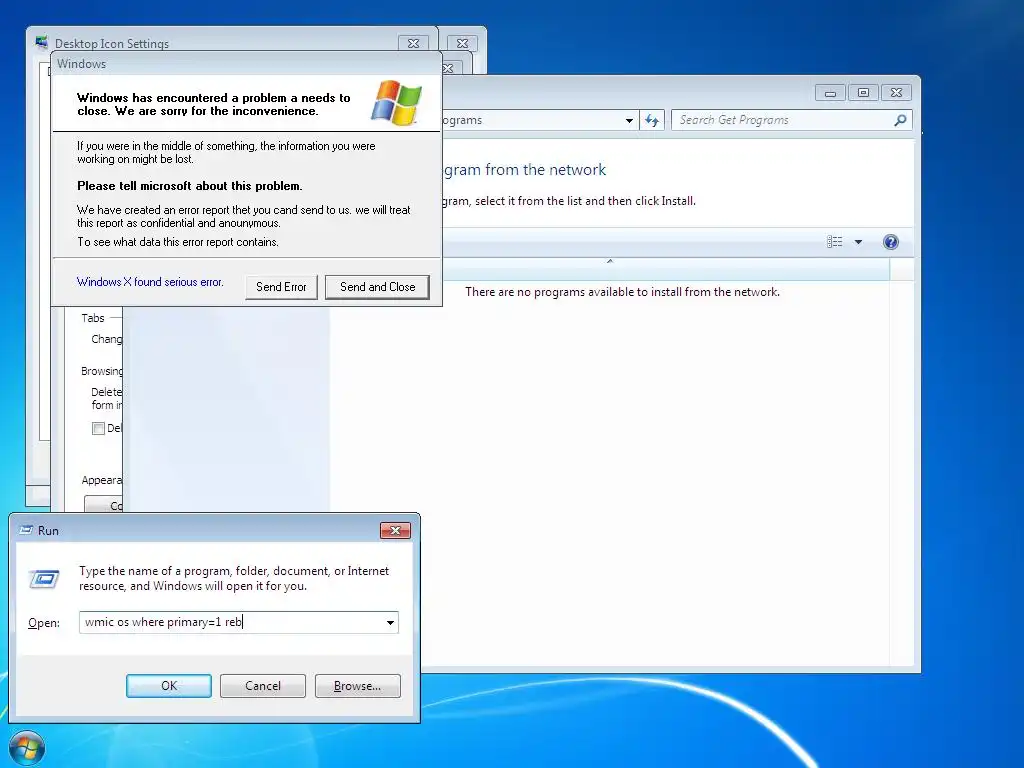Click Browse... in the Run dialog
Image resolution: width=1024 pixels, height=768 pixels.
pyautogui.click(x=357, y=686)
